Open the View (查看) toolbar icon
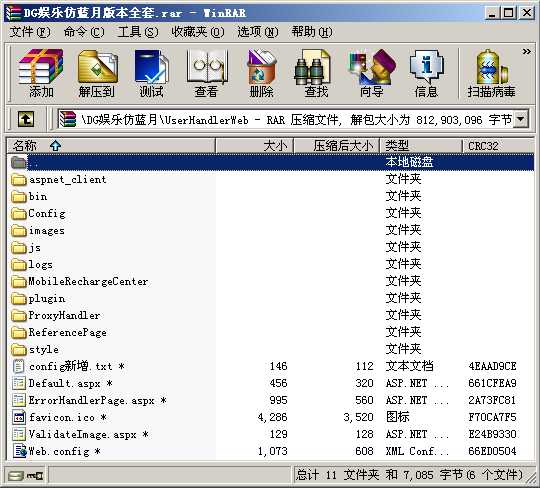The height and width of the screenshot is (488, 540). [206, 73]
